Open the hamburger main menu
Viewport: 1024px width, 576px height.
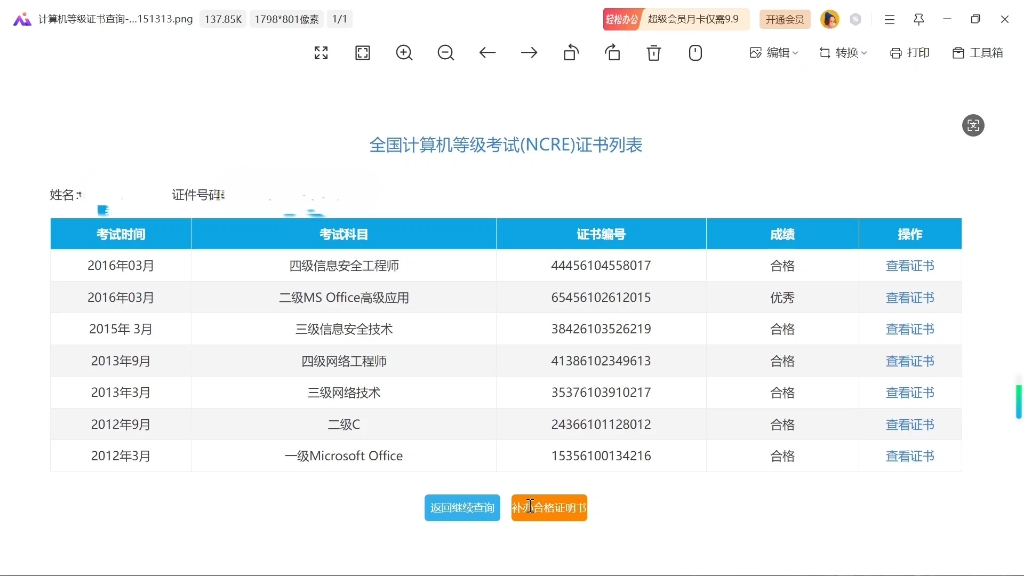[x=889, y=19]
